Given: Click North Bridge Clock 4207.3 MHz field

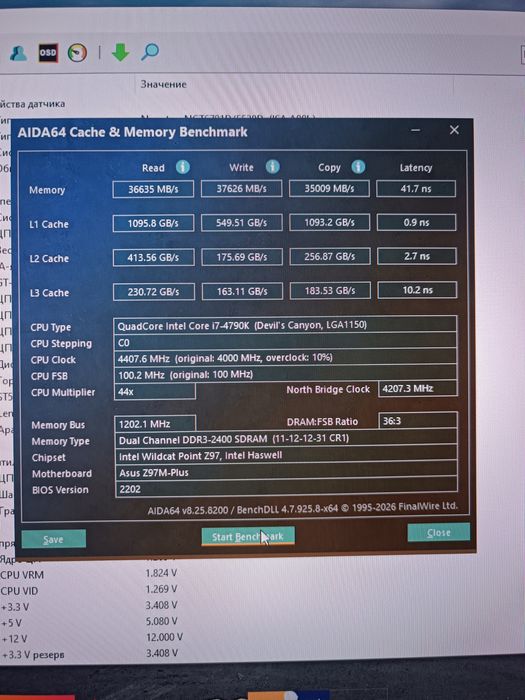Looking at the screenshot, I should click(x=418, y=388).
